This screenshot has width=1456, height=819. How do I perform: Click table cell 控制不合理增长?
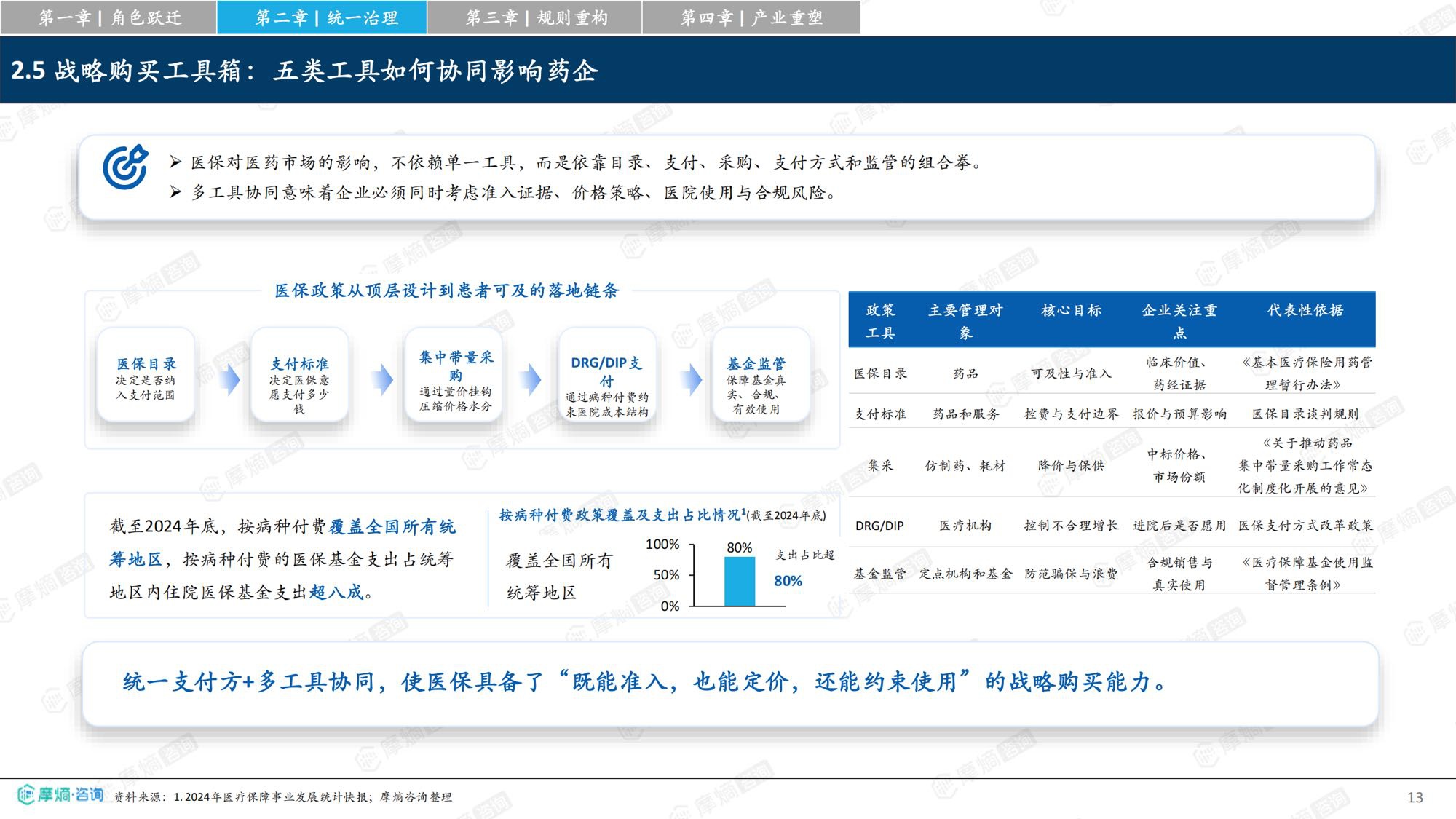1071,526
